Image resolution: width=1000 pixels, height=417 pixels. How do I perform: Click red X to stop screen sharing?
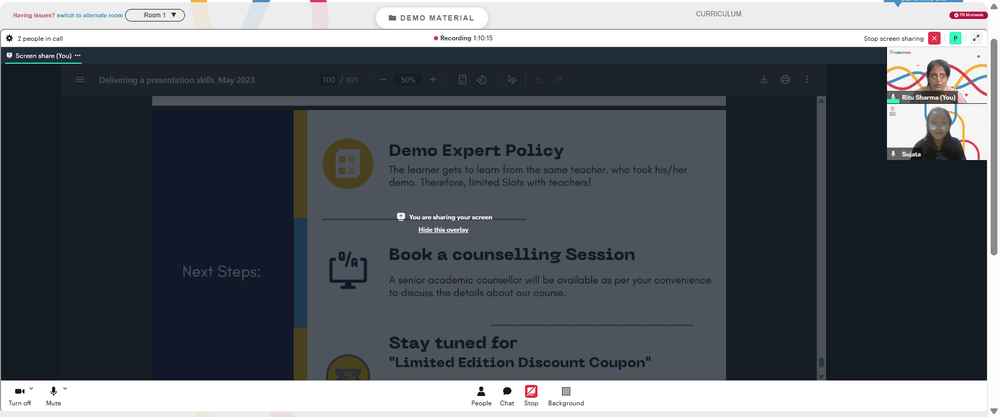pyautogui.click(x=934, y=38)
